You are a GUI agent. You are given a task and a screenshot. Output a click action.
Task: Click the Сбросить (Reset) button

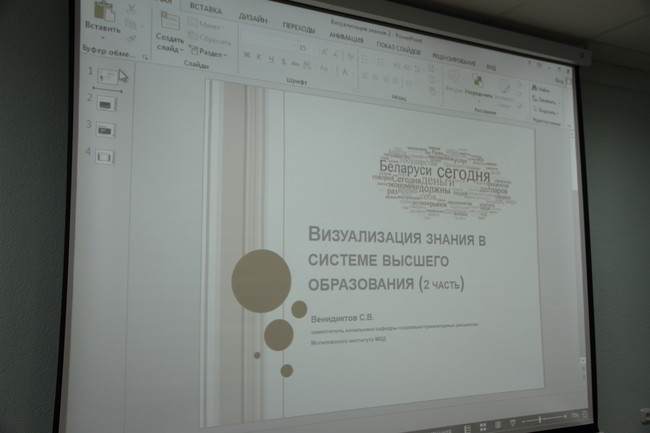(x=210, y=39)
